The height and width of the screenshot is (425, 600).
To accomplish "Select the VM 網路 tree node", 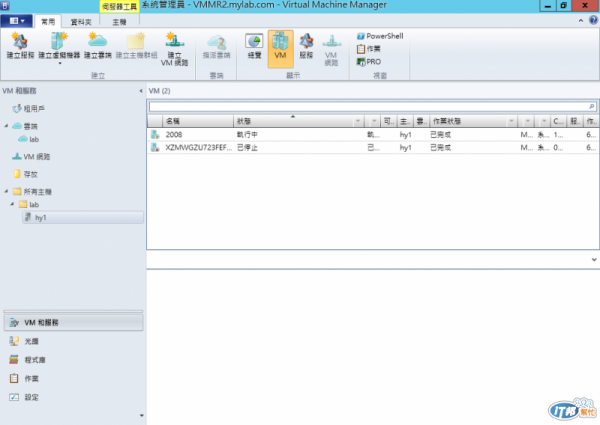I will click(31, 156).
